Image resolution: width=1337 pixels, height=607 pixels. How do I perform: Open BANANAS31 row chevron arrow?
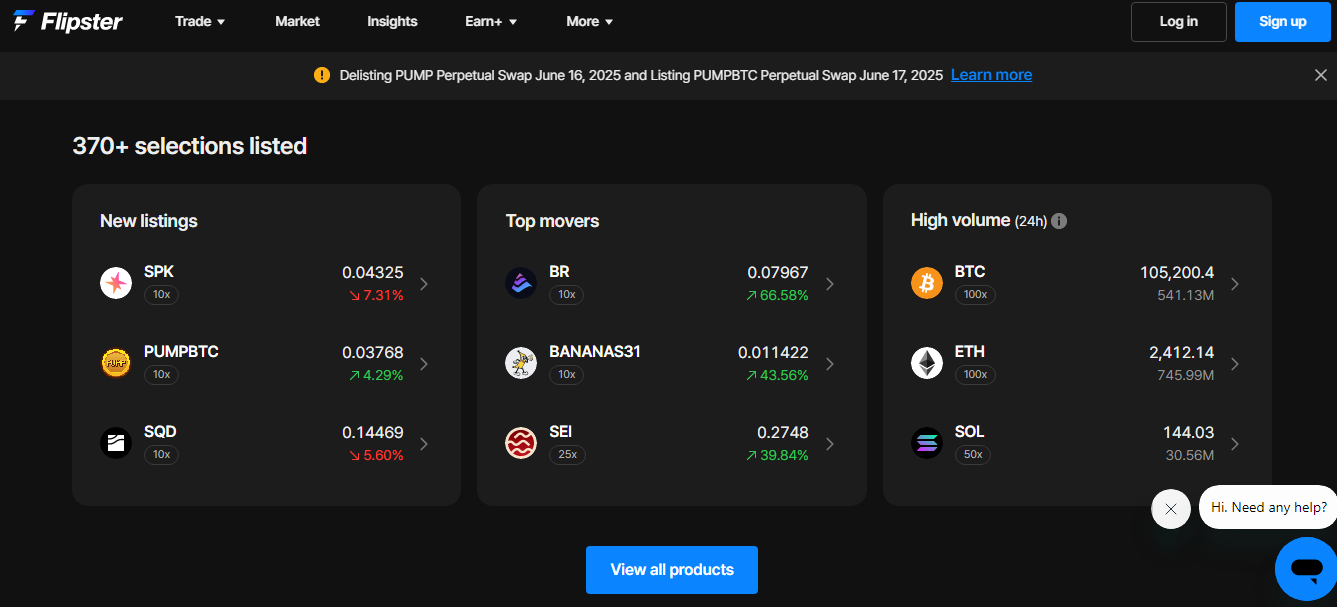pyautogui.click(x=829, y=364)
